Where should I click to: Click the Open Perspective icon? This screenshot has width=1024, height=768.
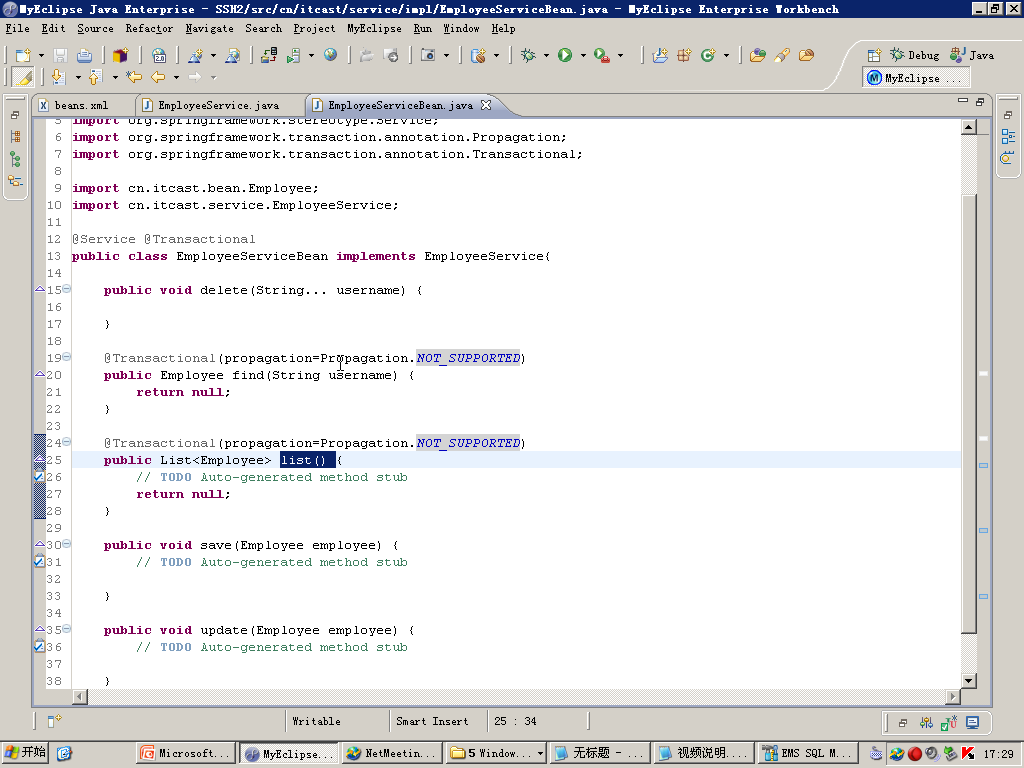click(x=874, y=56)
